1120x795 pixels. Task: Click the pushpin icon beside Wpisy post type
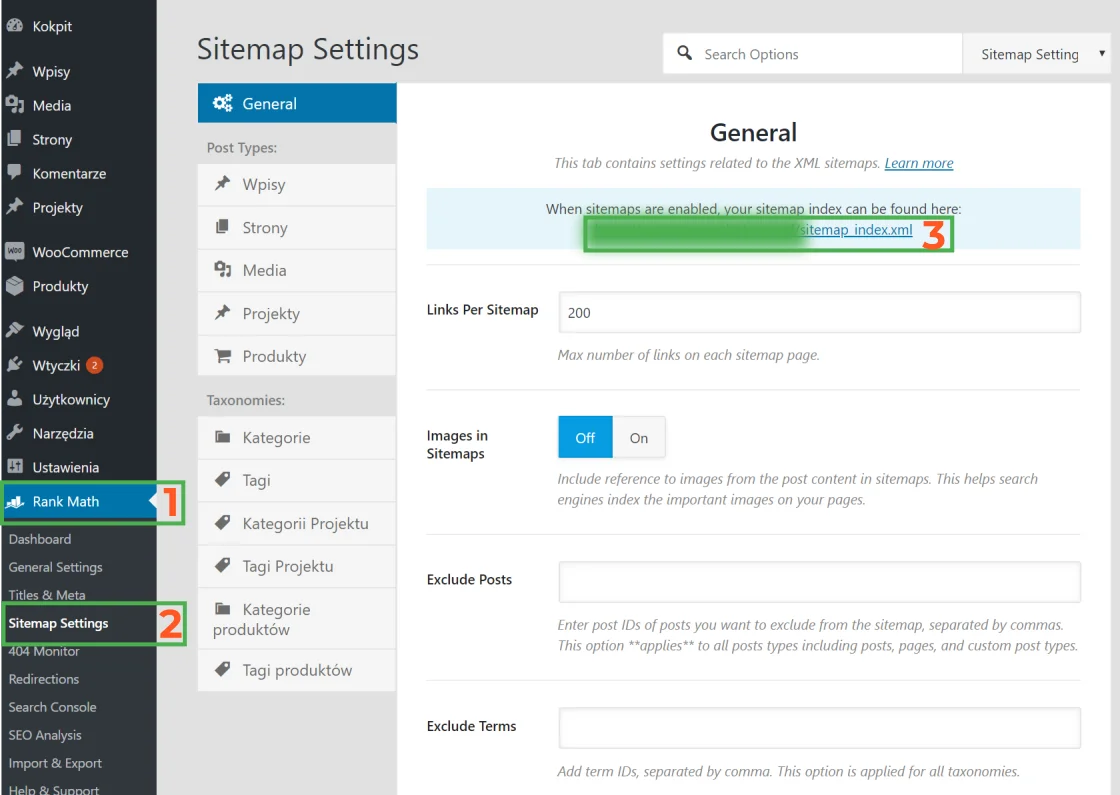pyautogui.click(x=223, y=183)
